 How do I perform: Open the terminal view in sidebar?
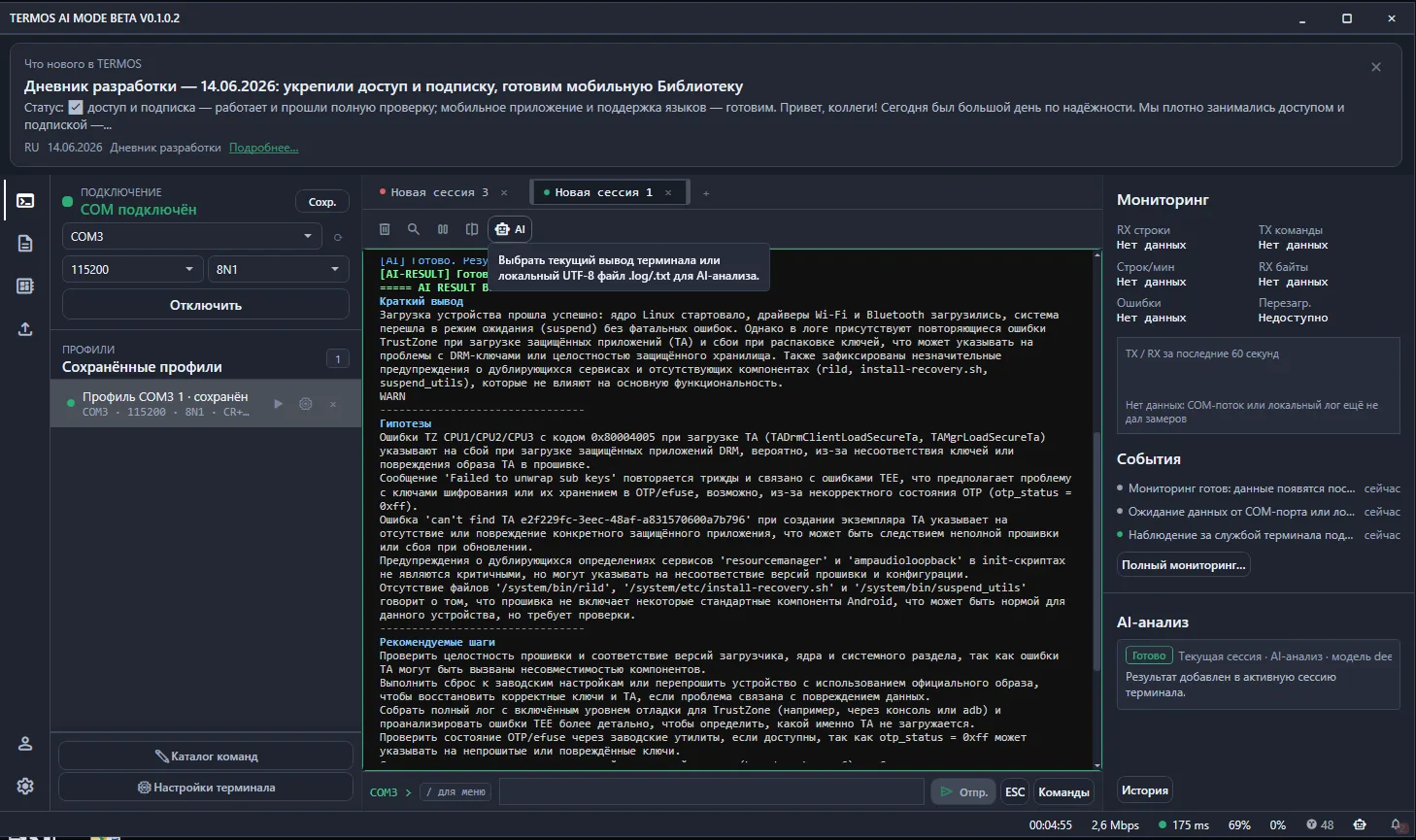click(x=25, y=201)
